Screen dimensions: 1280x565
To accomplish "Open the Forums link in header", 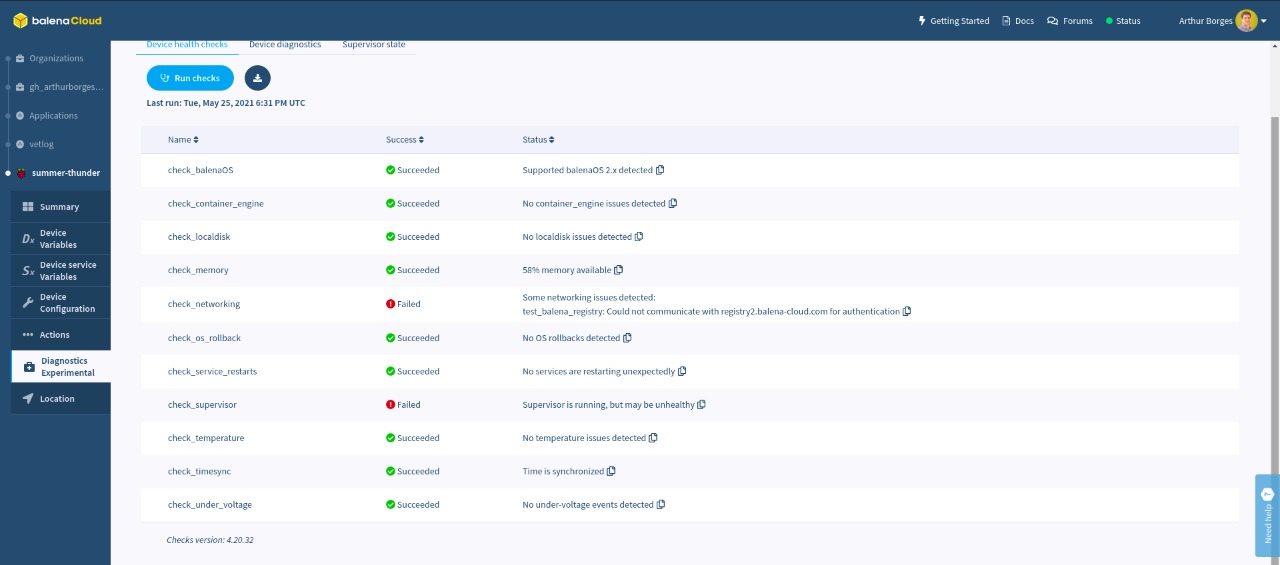I will point(1070,20).
